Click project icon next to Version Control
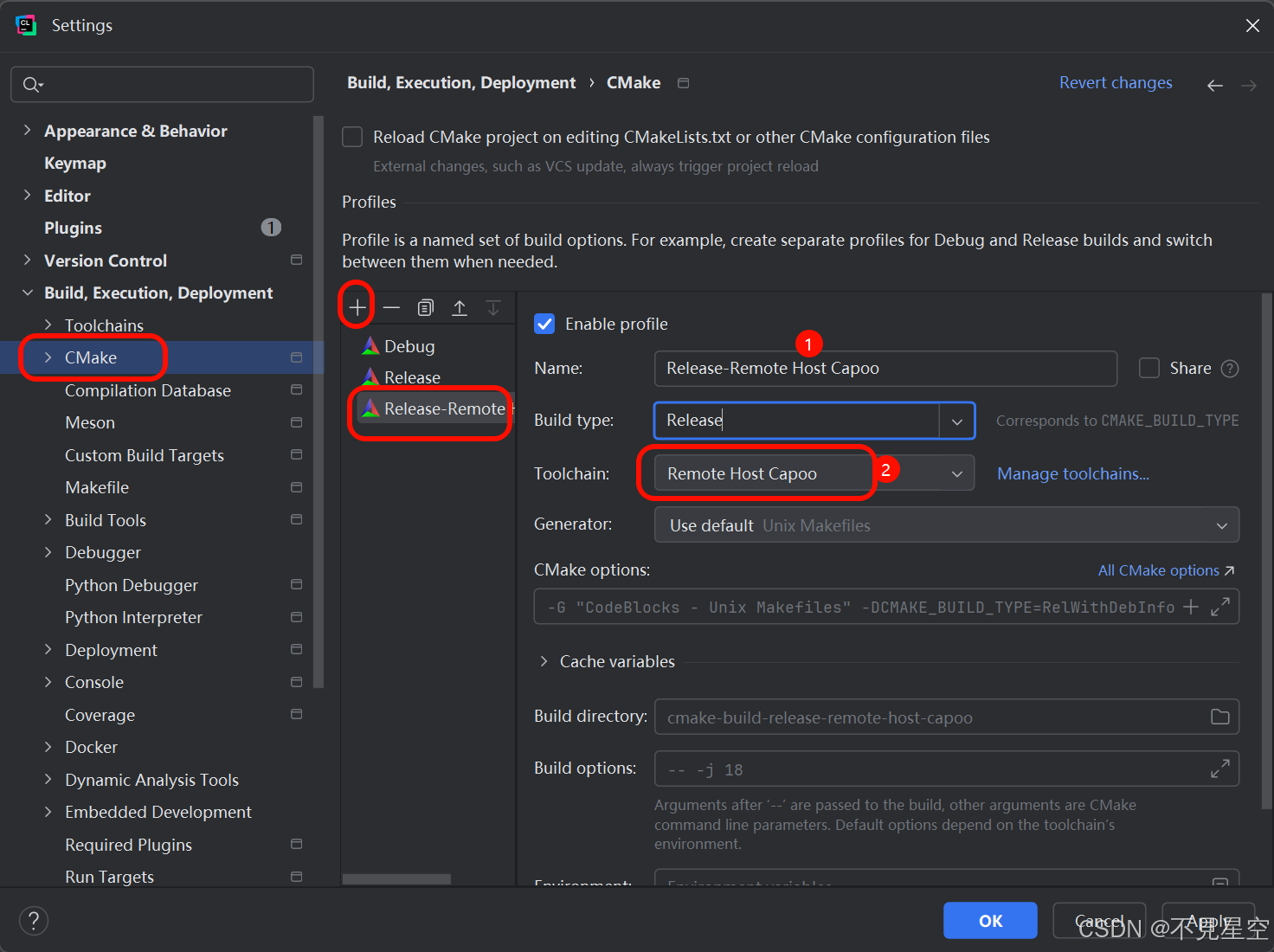Image resolution: width=1274 pixels, height=952 pixels. (x=296, y=260)
